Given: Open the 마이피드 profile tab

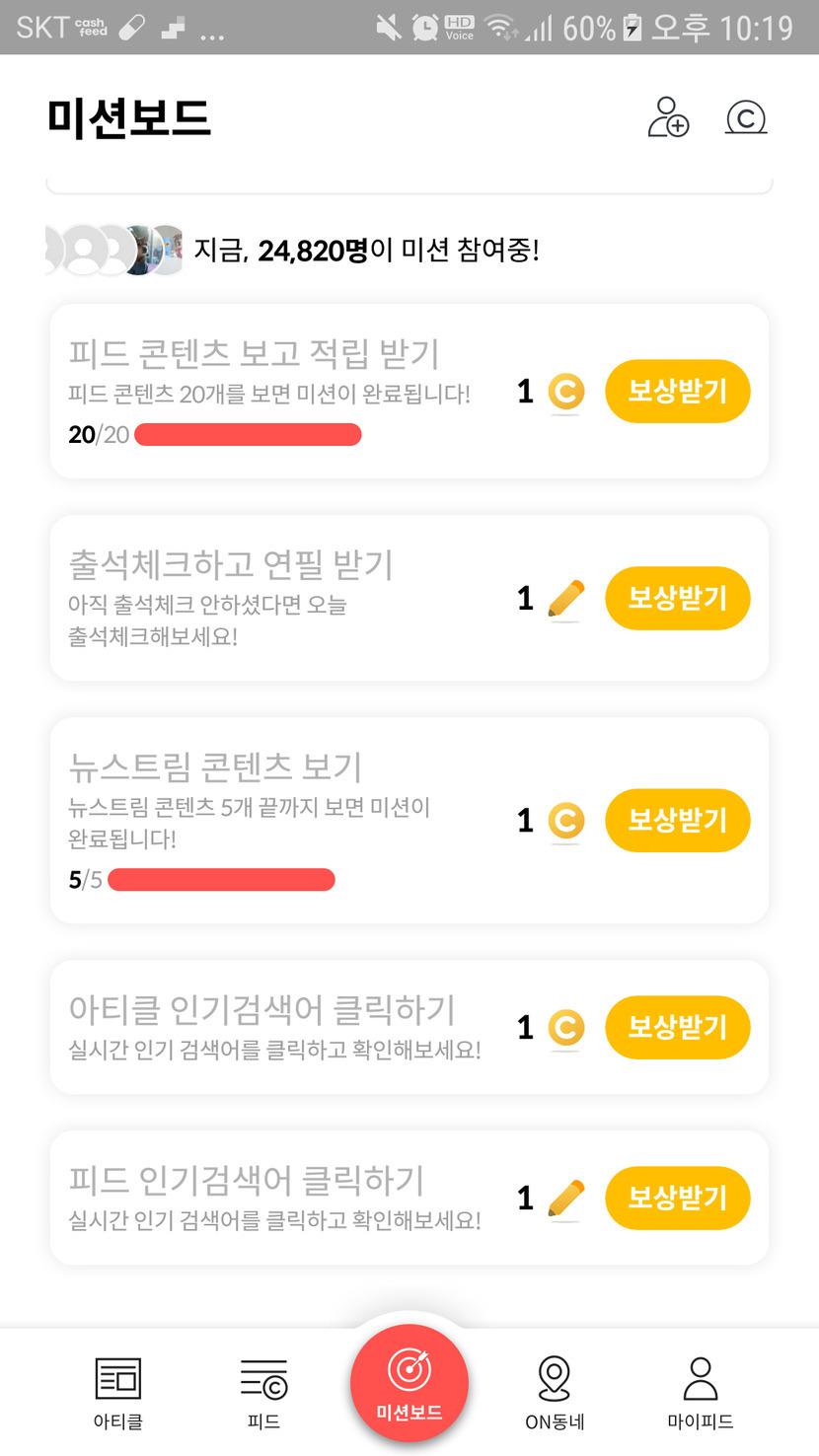Looking at the screenshot, I should coord(700,1393).
